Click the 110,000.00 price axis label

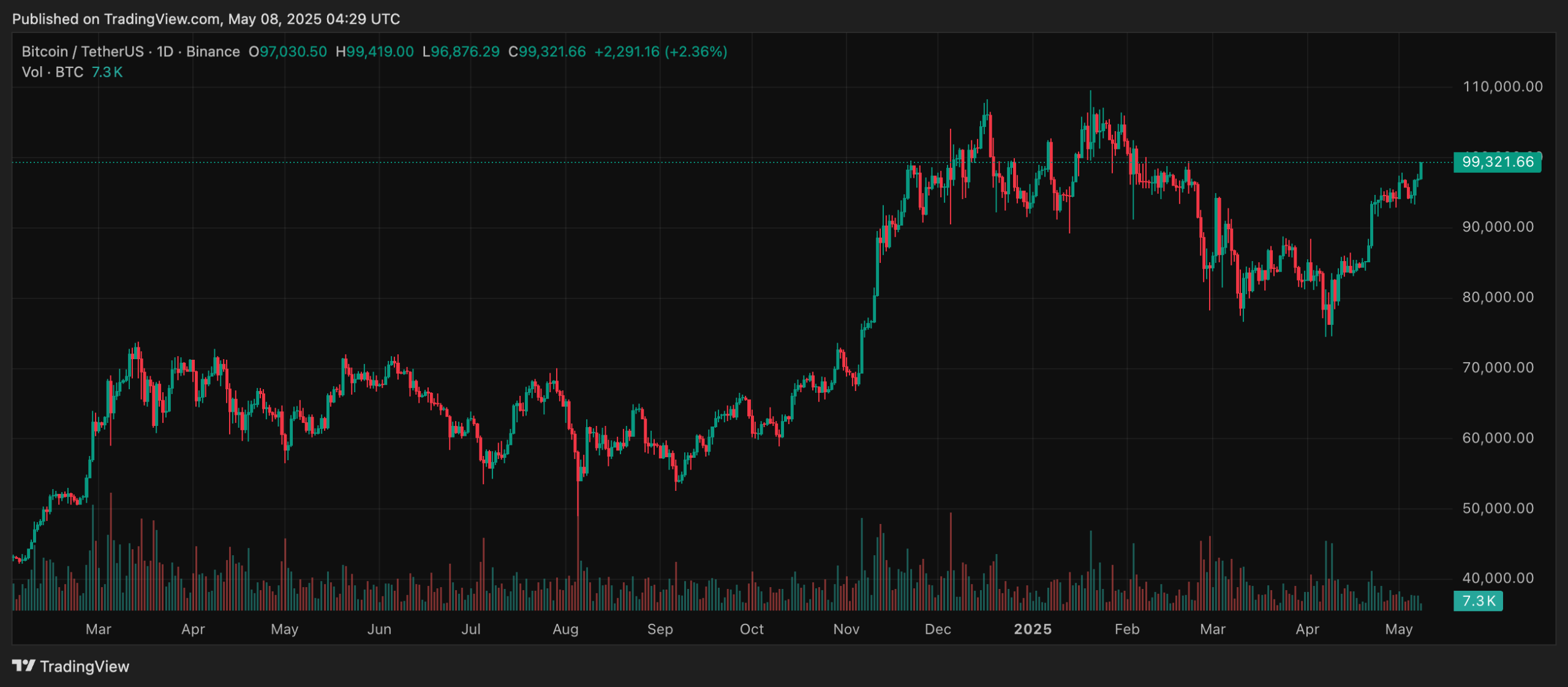tap(1502, 86)
